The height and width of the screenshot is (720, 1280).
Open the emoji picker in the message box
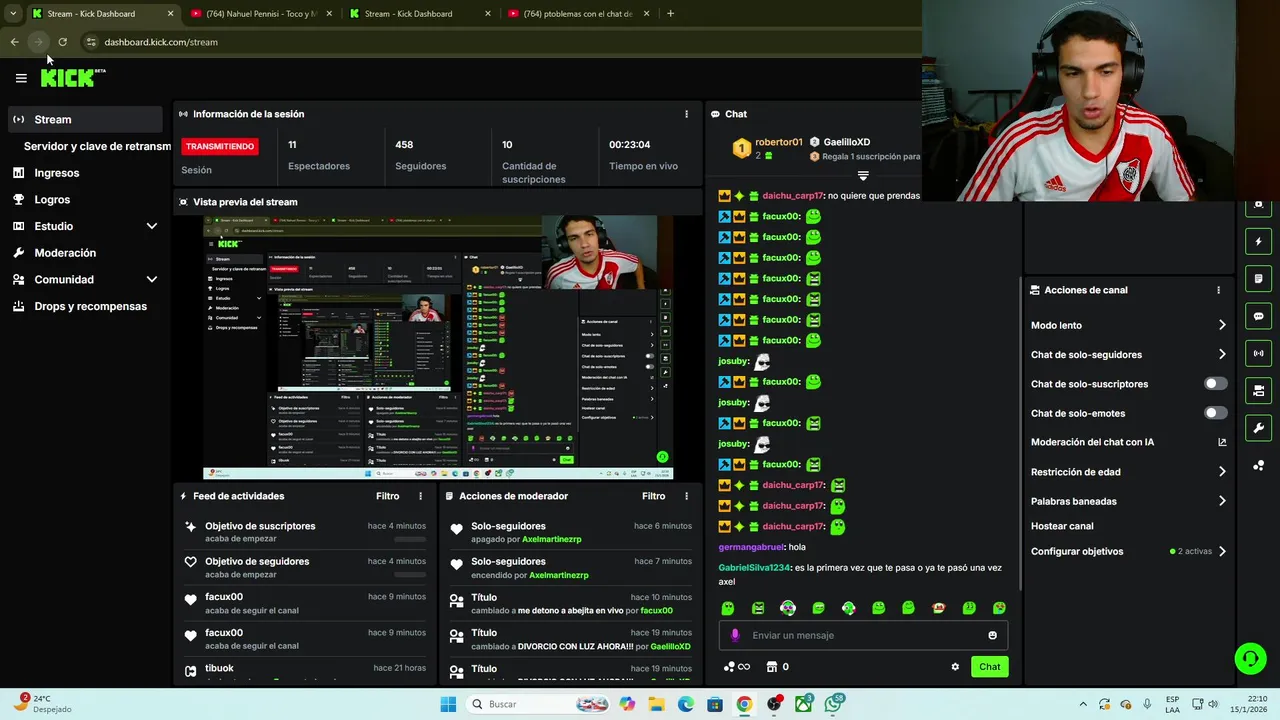pyautogui.click(x=992, y=635)
